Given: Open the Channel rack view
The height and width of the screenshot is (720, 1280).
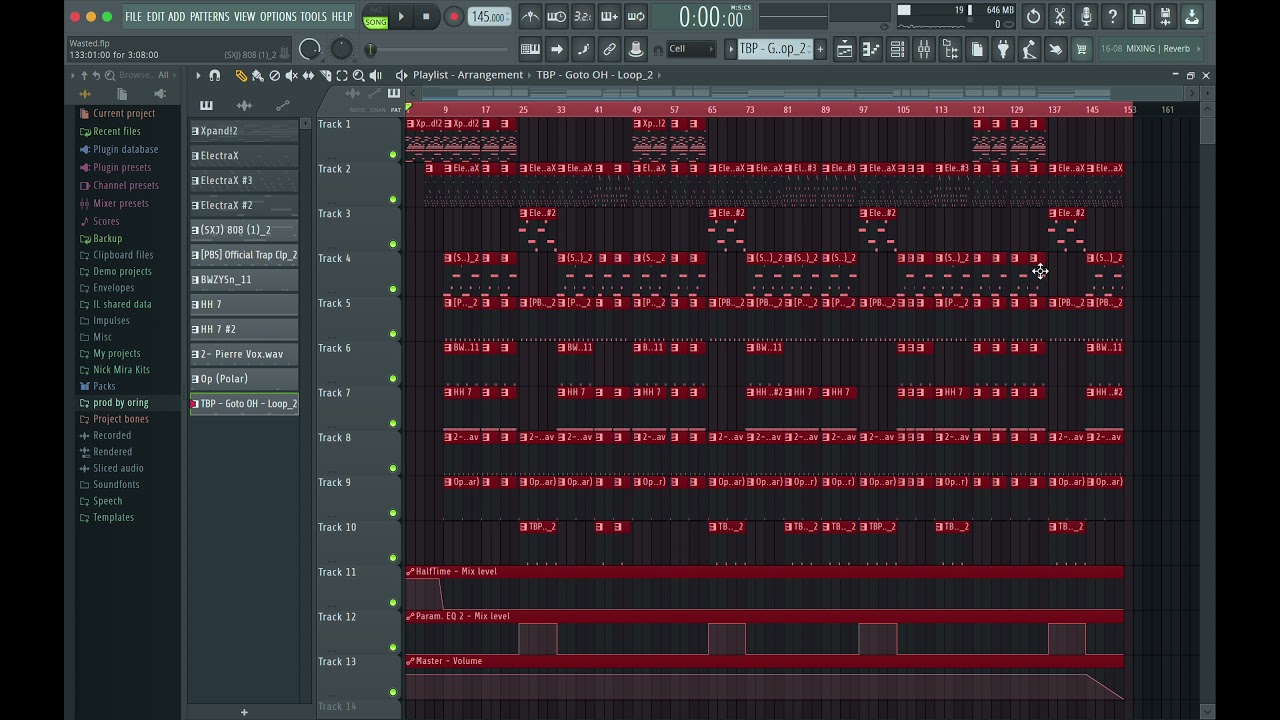Looking at the screenshot, I should pyautogui.click(x=897, y=49).
